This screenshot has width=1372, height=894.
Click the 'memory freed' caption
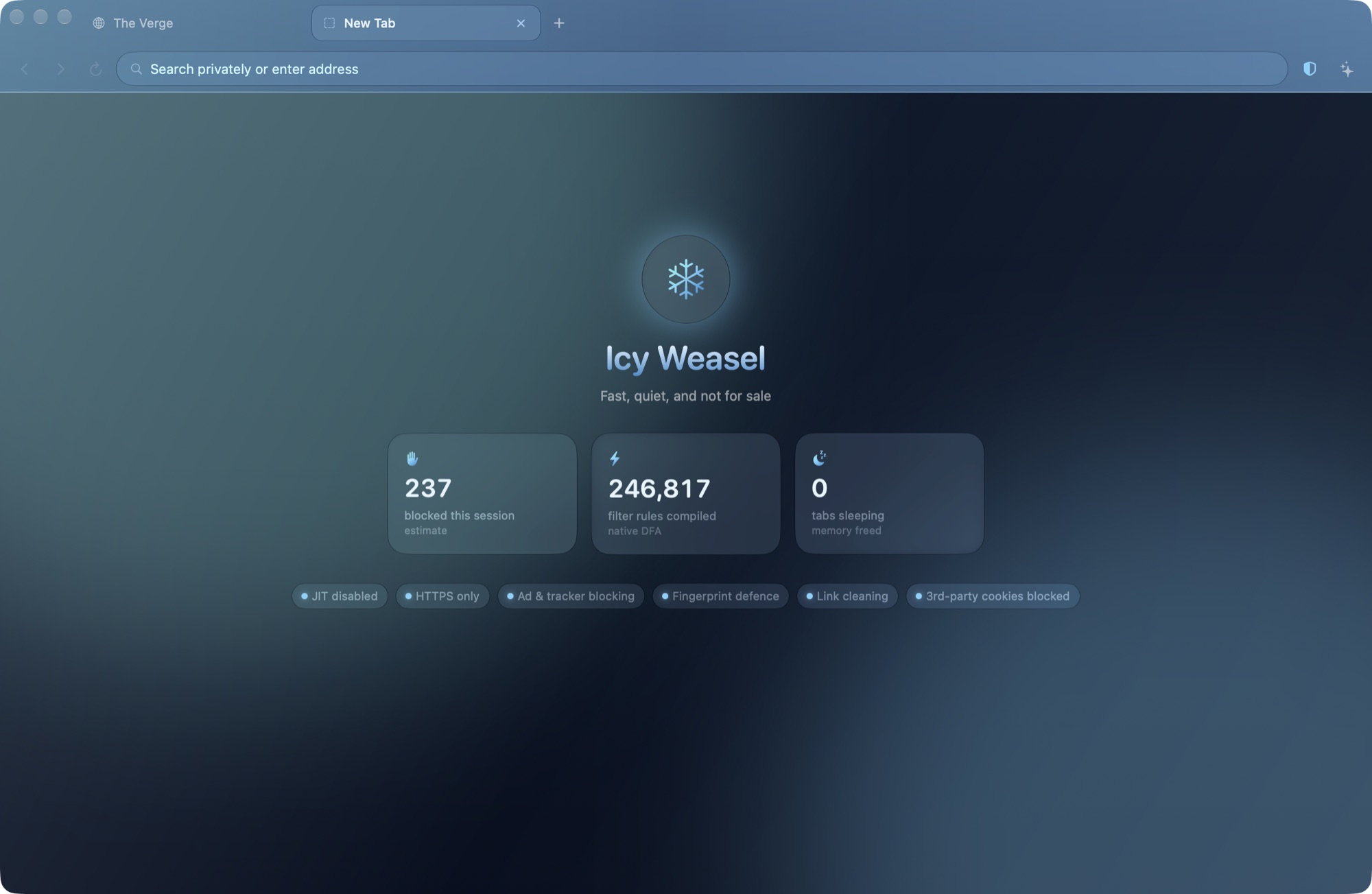pyautogui.click(x=847, y=530)
